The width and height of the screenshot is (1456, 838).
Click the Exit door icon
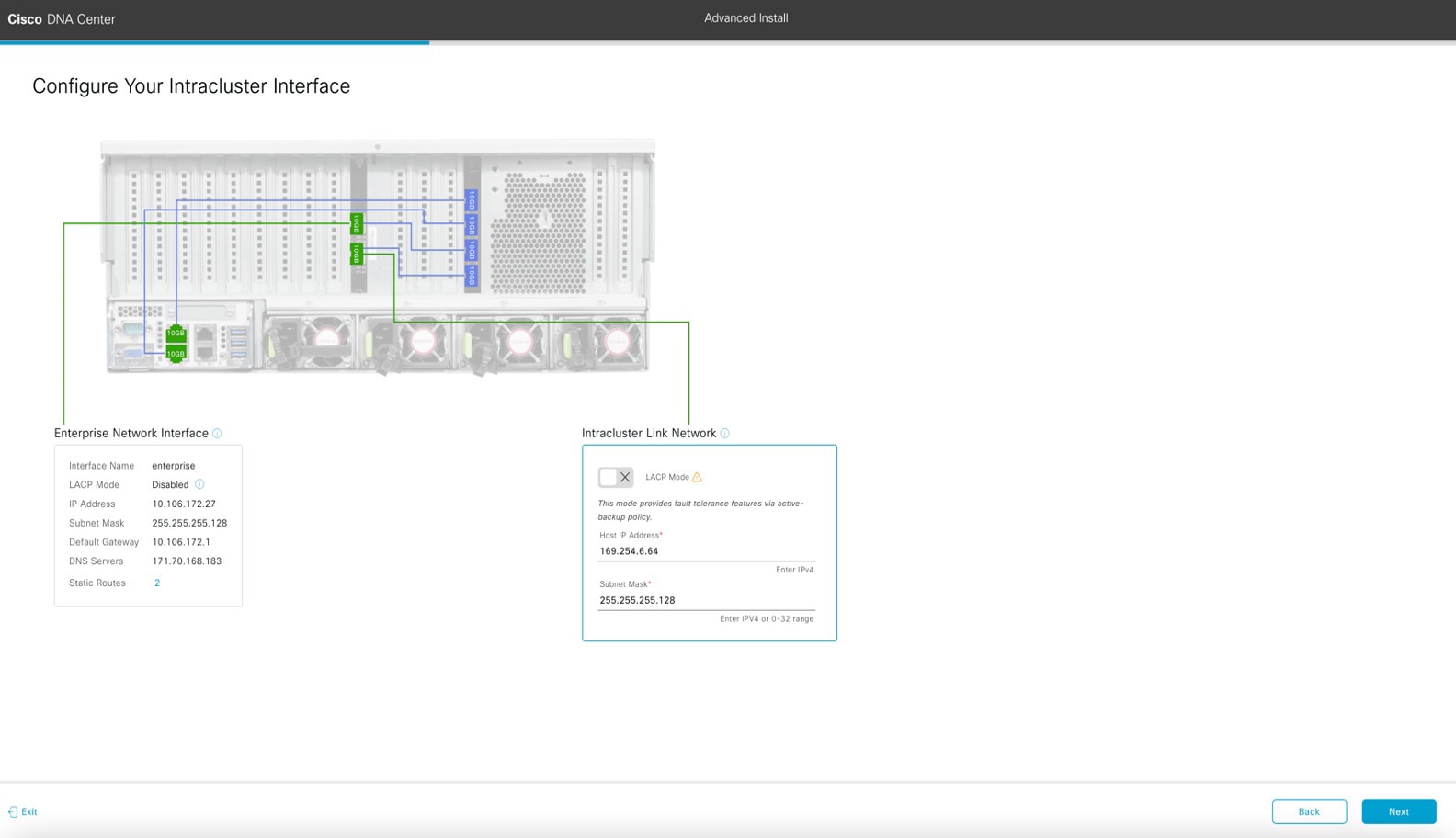pos(13,812)
